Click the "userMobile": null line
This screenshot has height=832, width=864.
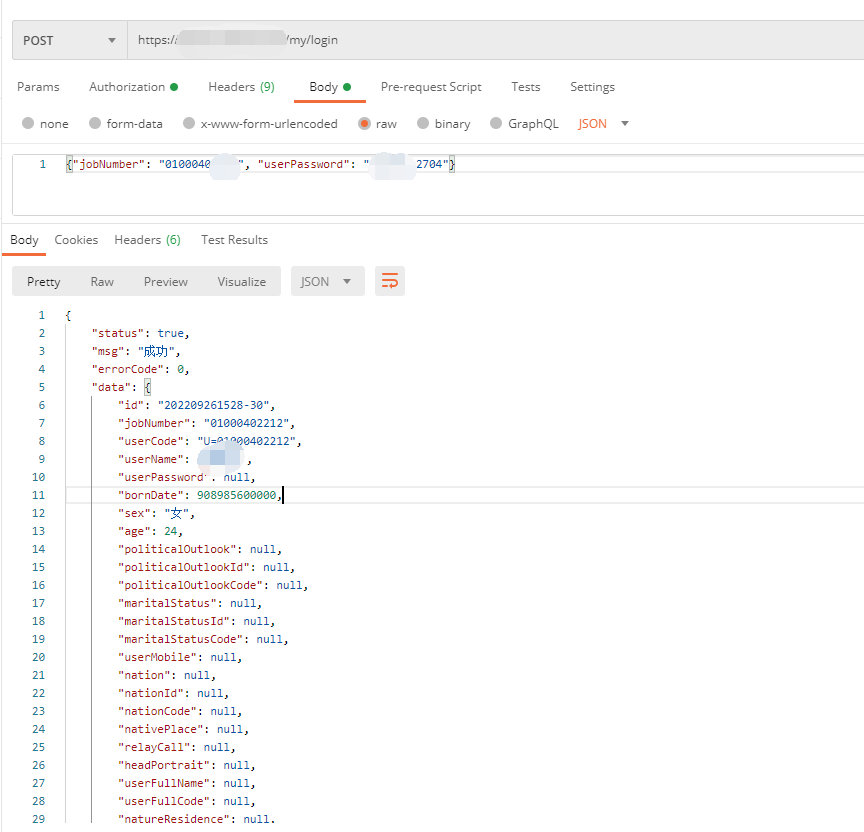(x=180, y=657)
